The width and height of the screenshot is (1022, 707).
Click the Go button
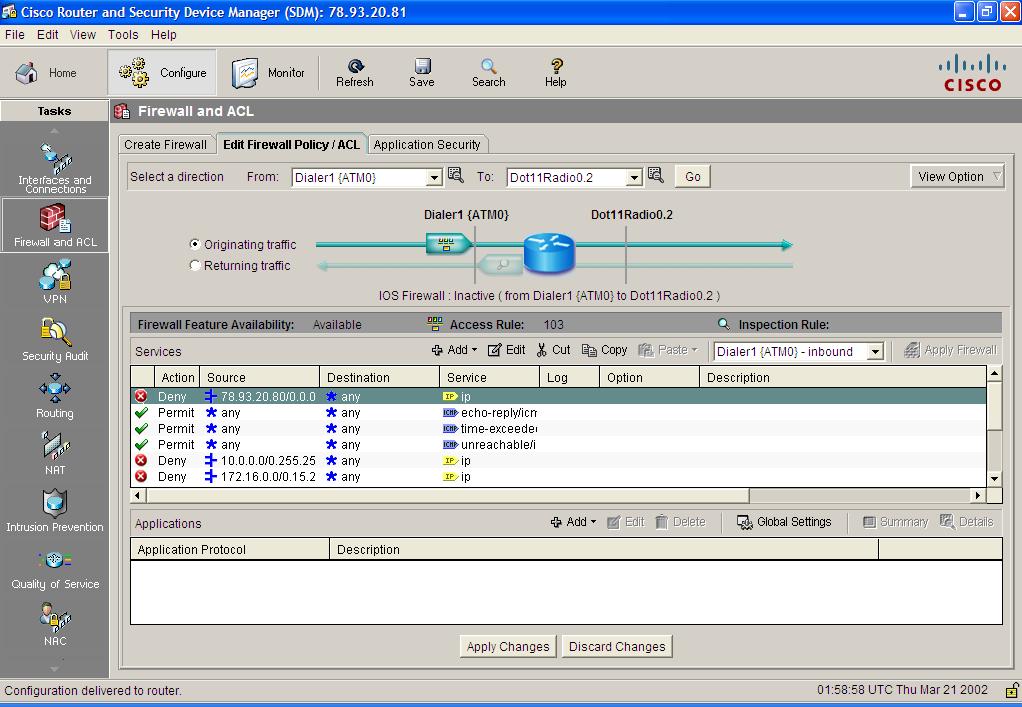pos(693,177)
